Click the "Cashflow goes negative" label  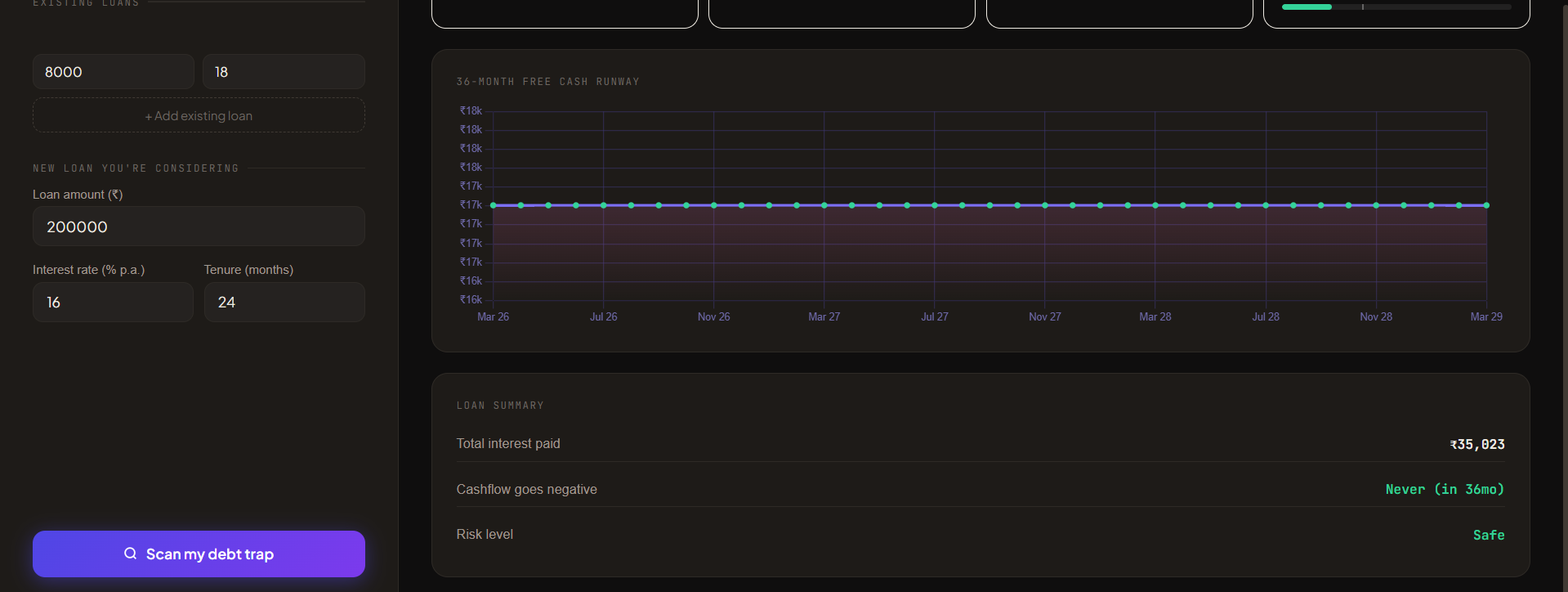(527, 489)
